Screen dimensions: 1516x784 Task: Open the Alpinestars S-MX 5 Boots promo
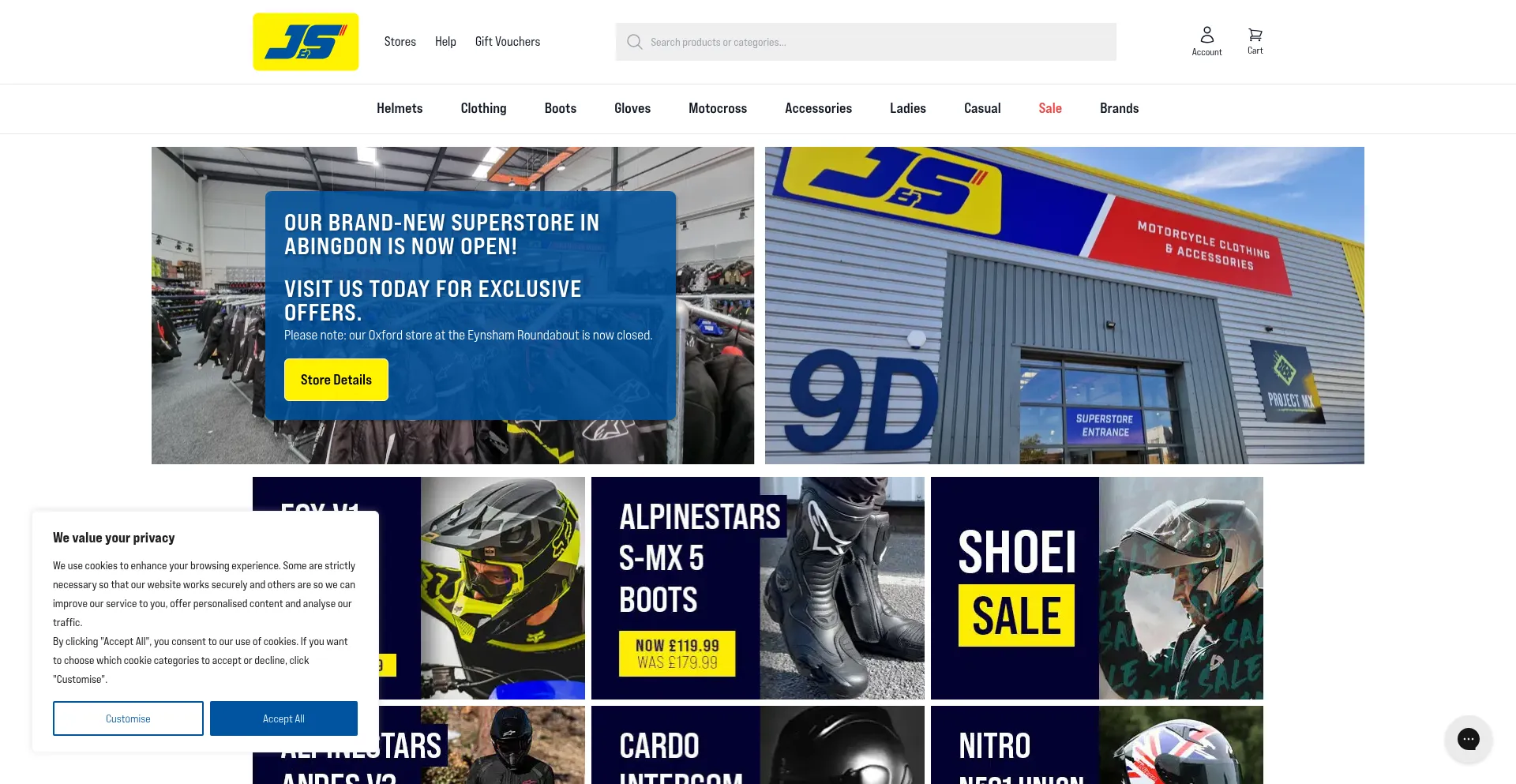[x=758, y=588]
